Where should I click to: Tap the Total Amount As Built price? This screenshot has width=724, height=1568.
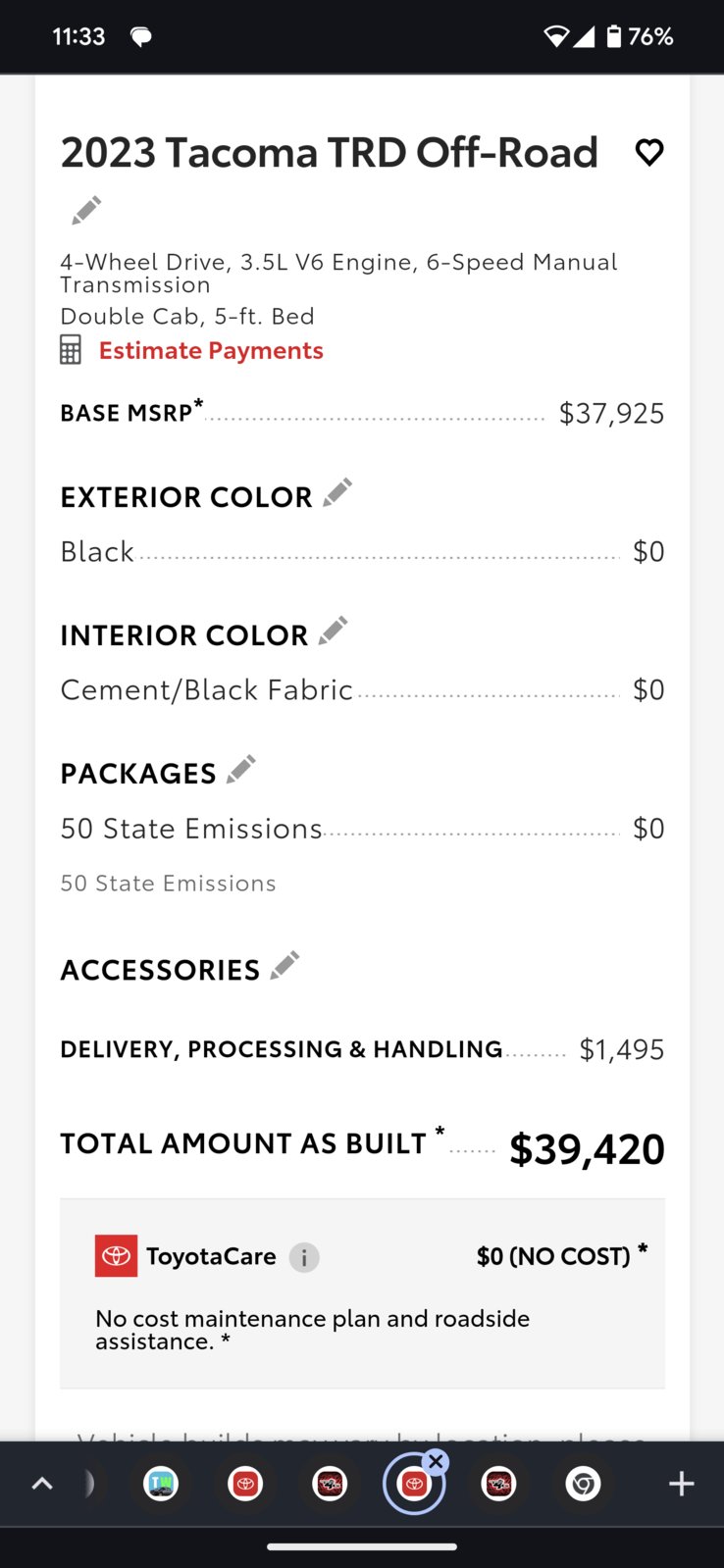click(587, 1148)
